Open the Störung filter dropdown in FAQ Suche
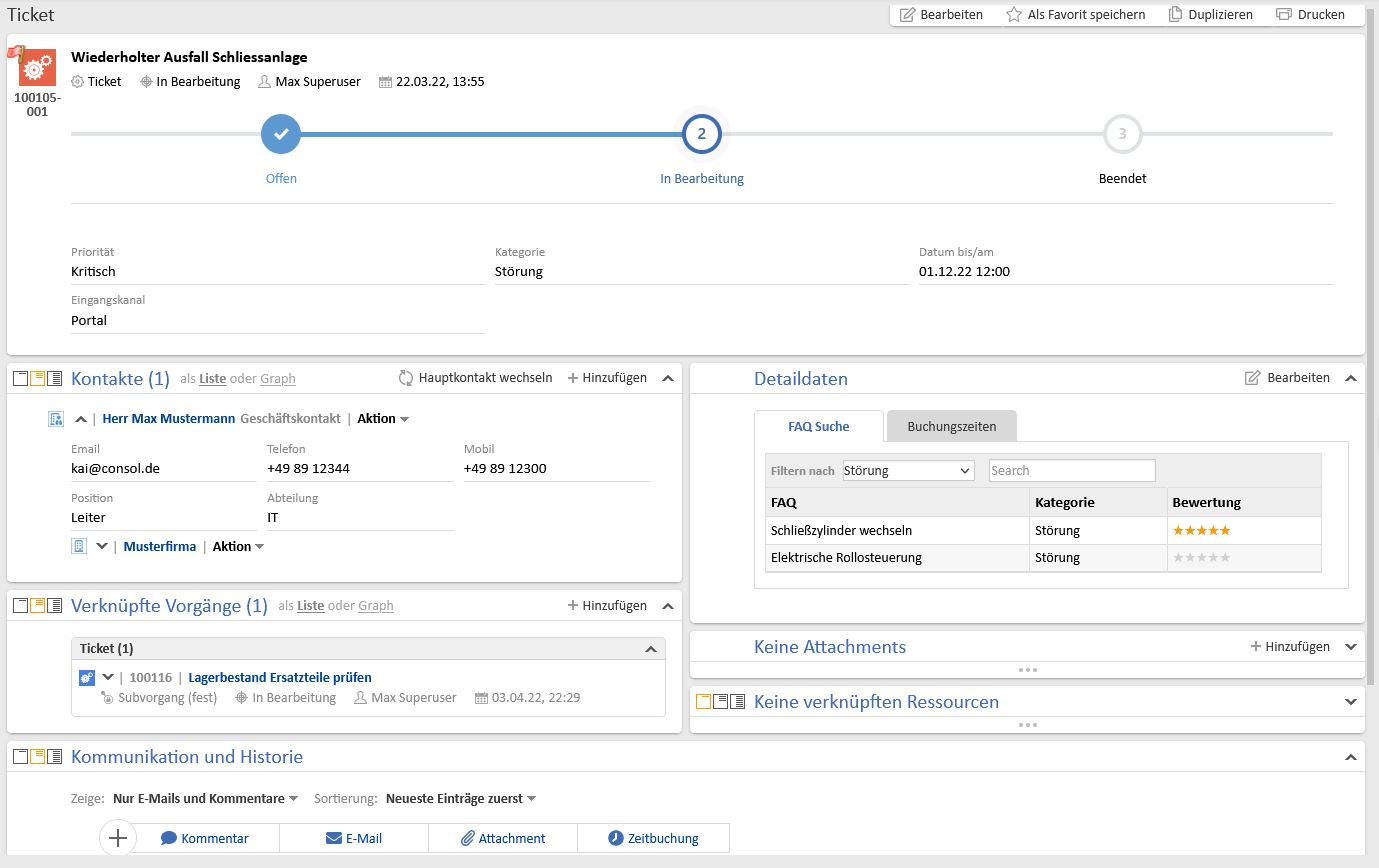The image size is (1379, 868). tap(906, 470)
